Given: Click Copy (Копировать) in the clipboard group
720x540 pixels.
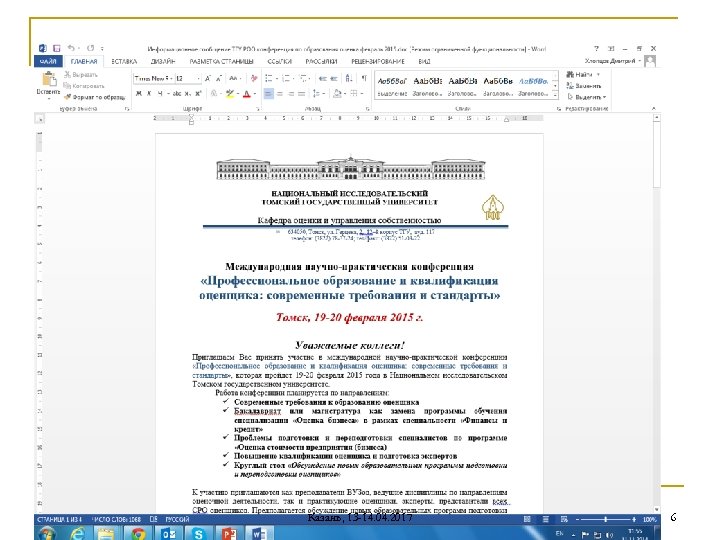Looking at the screenshot, I should click(x=84, y=86).
